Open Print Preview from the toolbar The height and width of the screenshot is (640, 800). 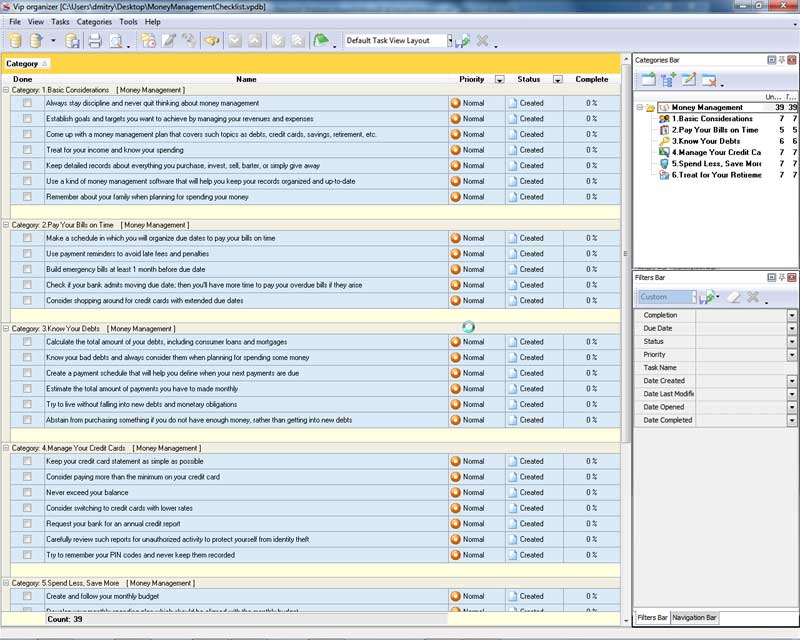coord(117,41)
